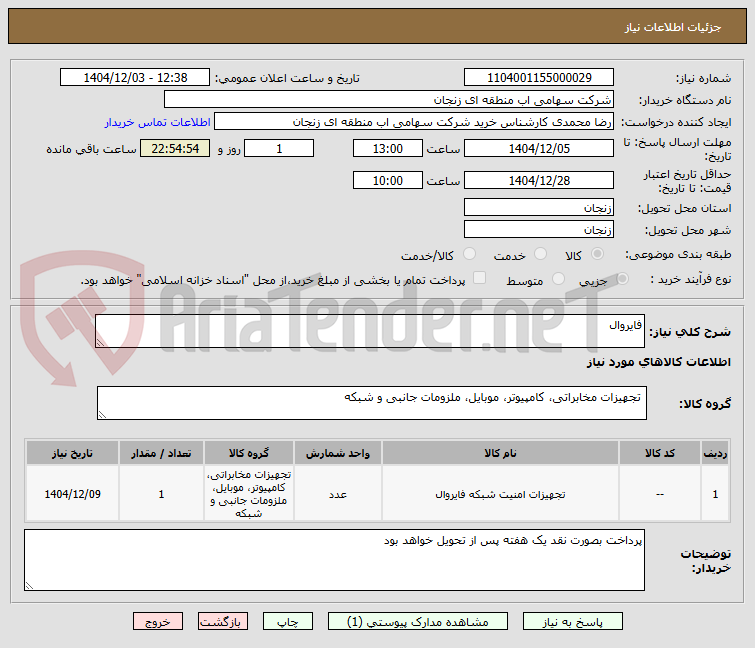Click the unit cell عدد

(x=338, y=494)
